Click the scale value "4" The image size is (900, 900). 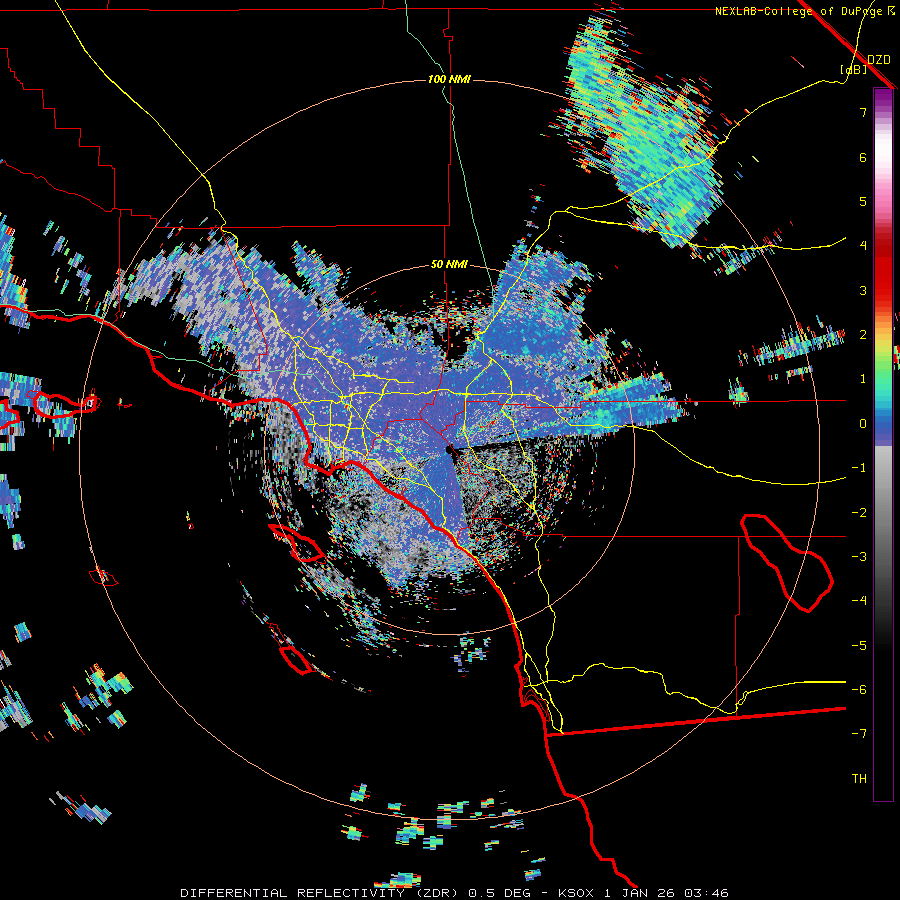863,246
